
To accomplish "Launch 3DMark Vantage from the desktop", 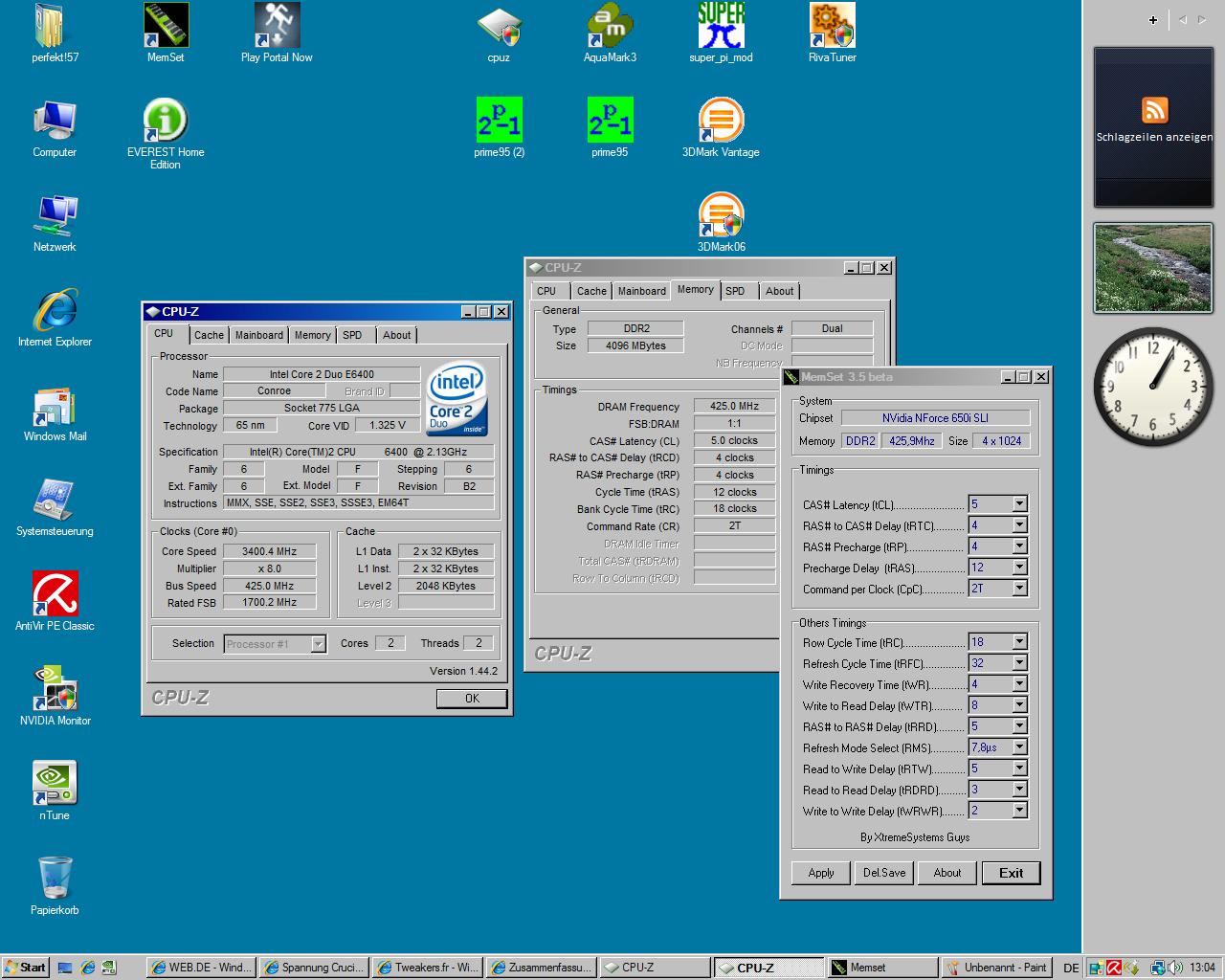I will 721,121.
